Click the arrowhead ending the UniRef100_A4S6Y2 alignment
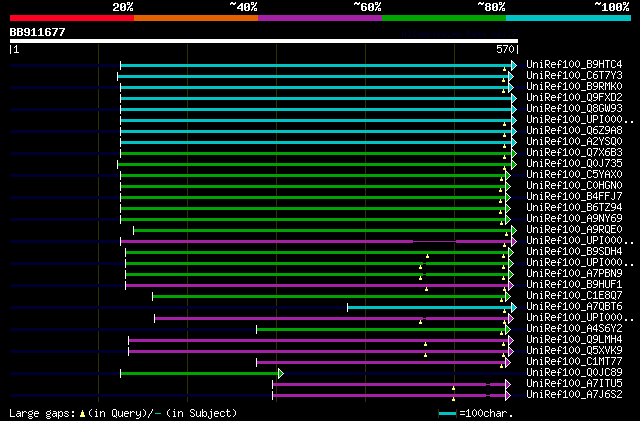 (508, 330)
